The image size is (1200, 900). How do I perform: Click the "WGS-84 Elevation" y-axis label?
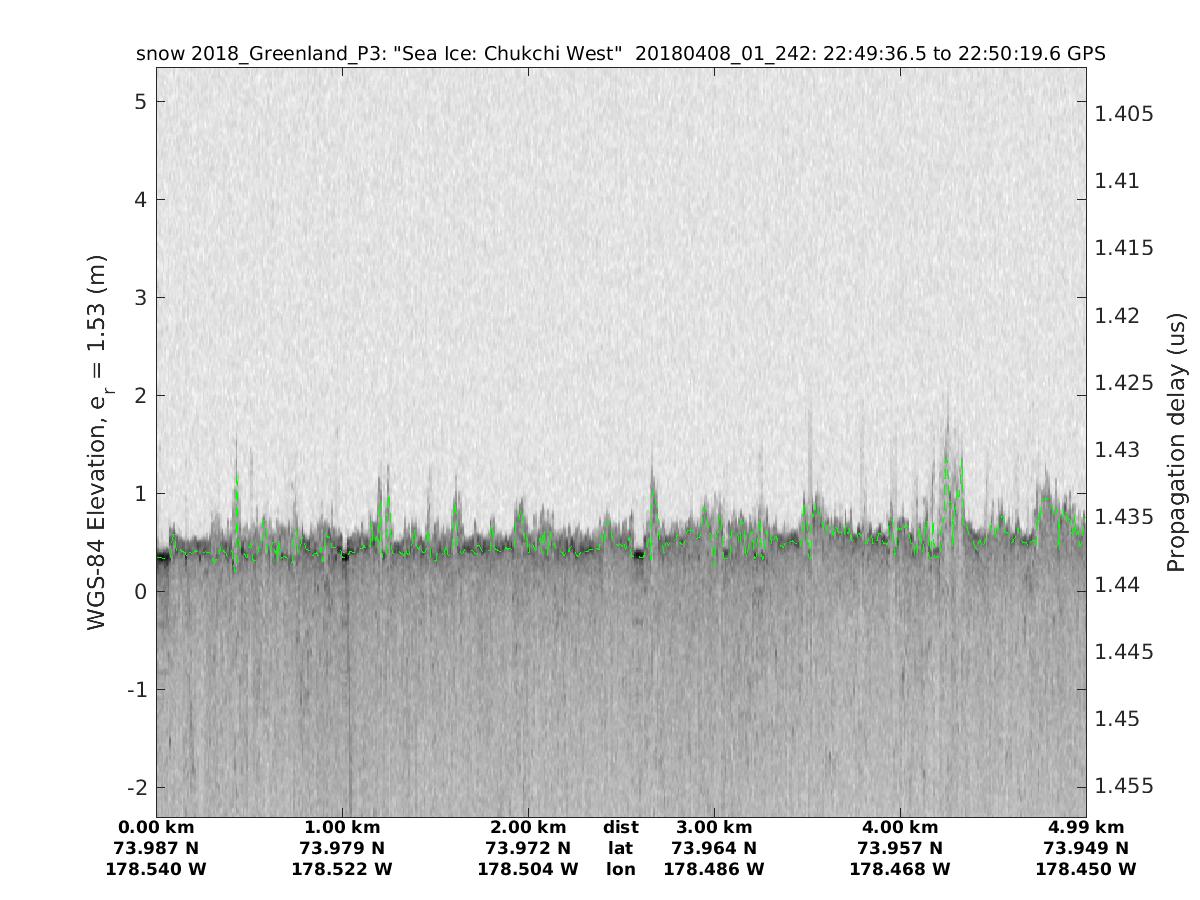[97, 442]
